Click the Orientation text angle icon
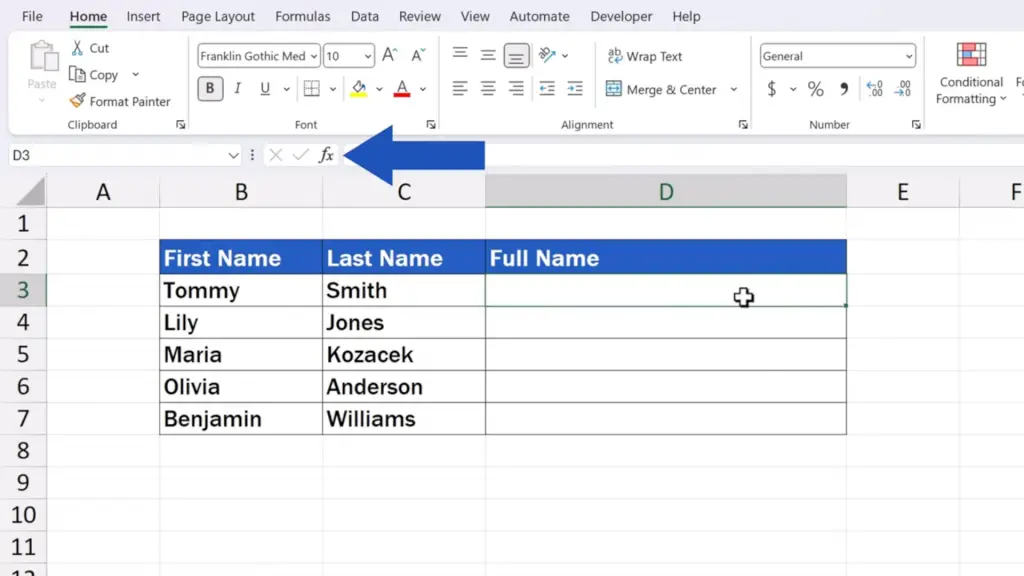This screenshot has width=1024, height=576. 547,55
